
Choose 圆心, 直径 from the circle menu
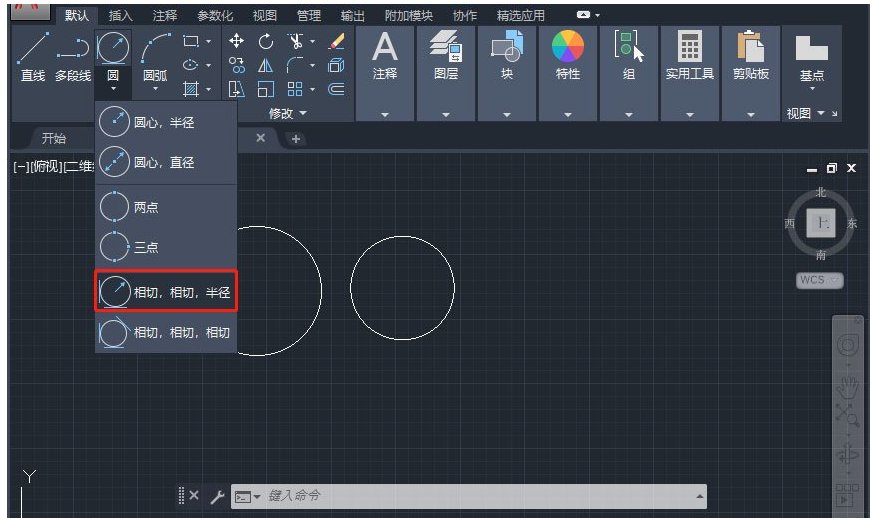[166, 162]
